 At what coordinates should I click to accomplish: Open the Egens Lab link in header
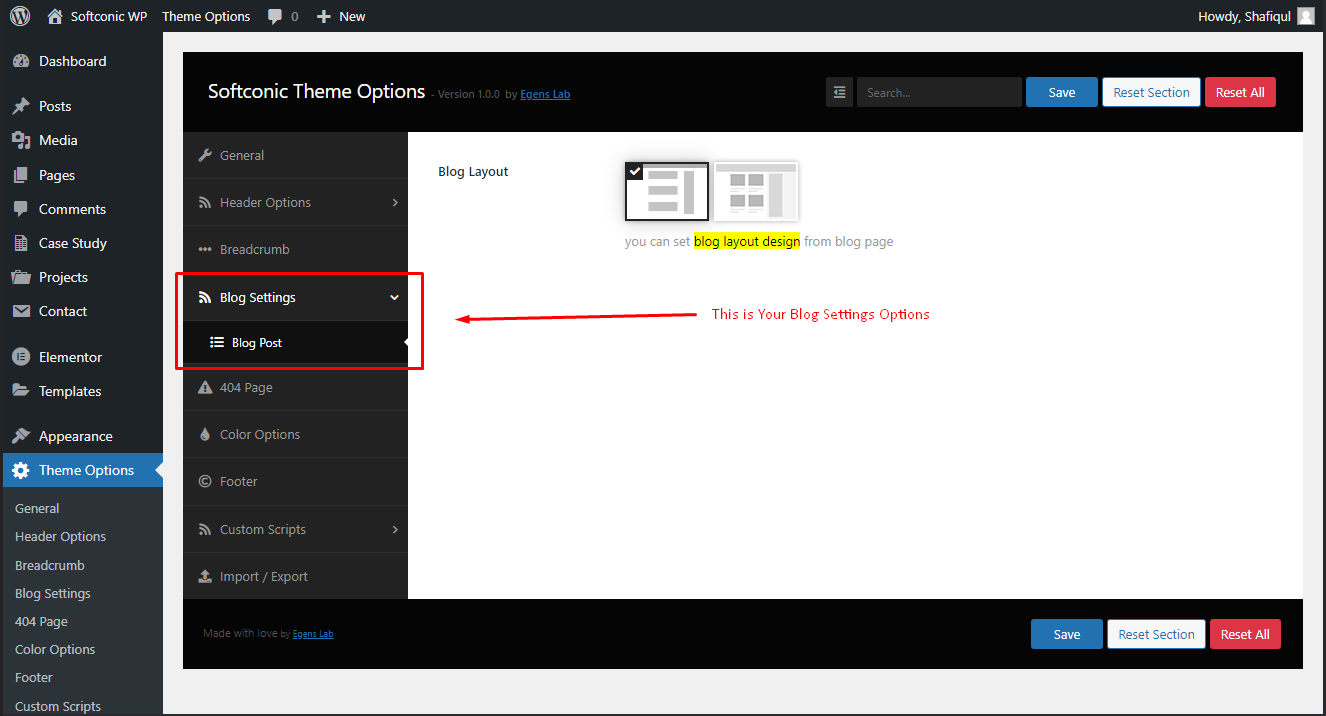click(545, 94)
